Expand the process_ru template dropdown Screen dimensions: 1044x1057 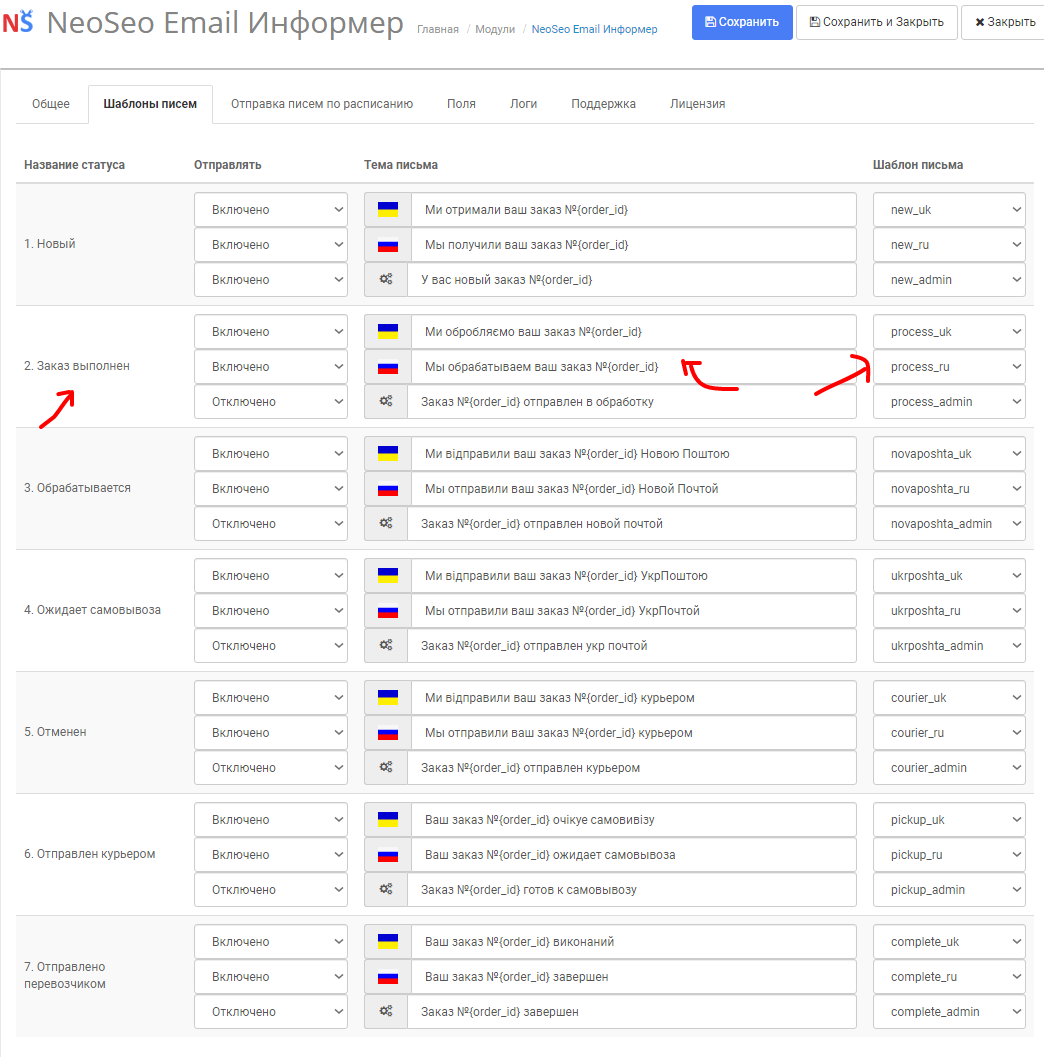point(949,367)
